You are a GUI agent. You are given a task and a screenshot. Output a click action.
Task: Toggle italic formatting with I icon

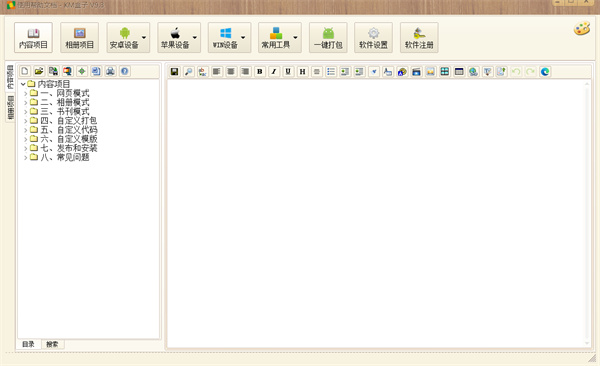click(x=274, y=72)
